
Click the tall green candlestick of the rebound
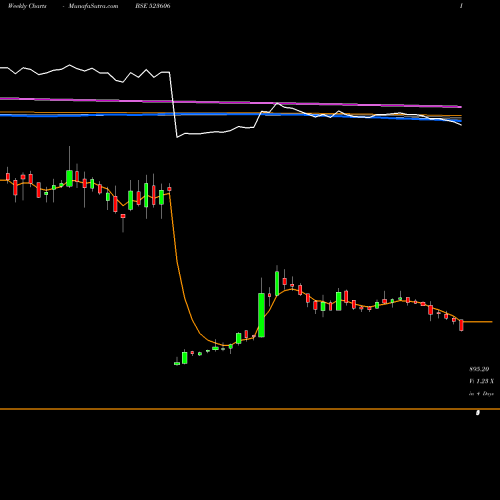tap(261, 315)
